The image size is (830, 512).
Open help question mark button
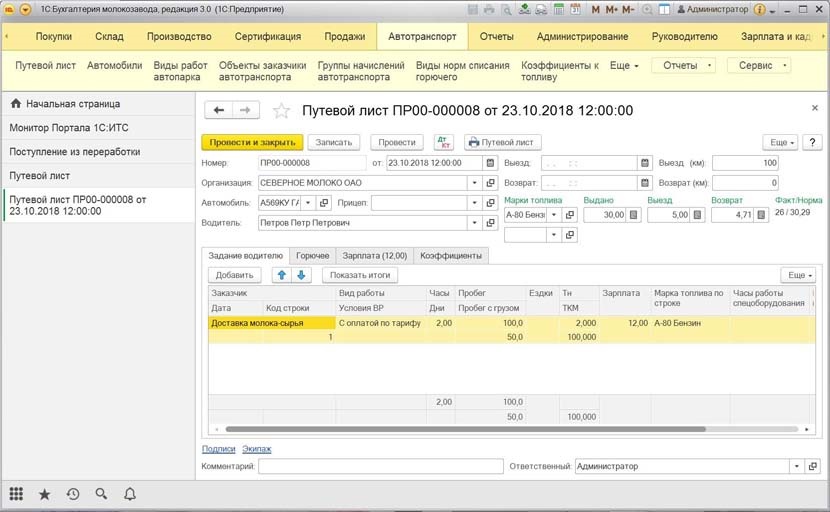pyautogui.click(x=812, y=142)
